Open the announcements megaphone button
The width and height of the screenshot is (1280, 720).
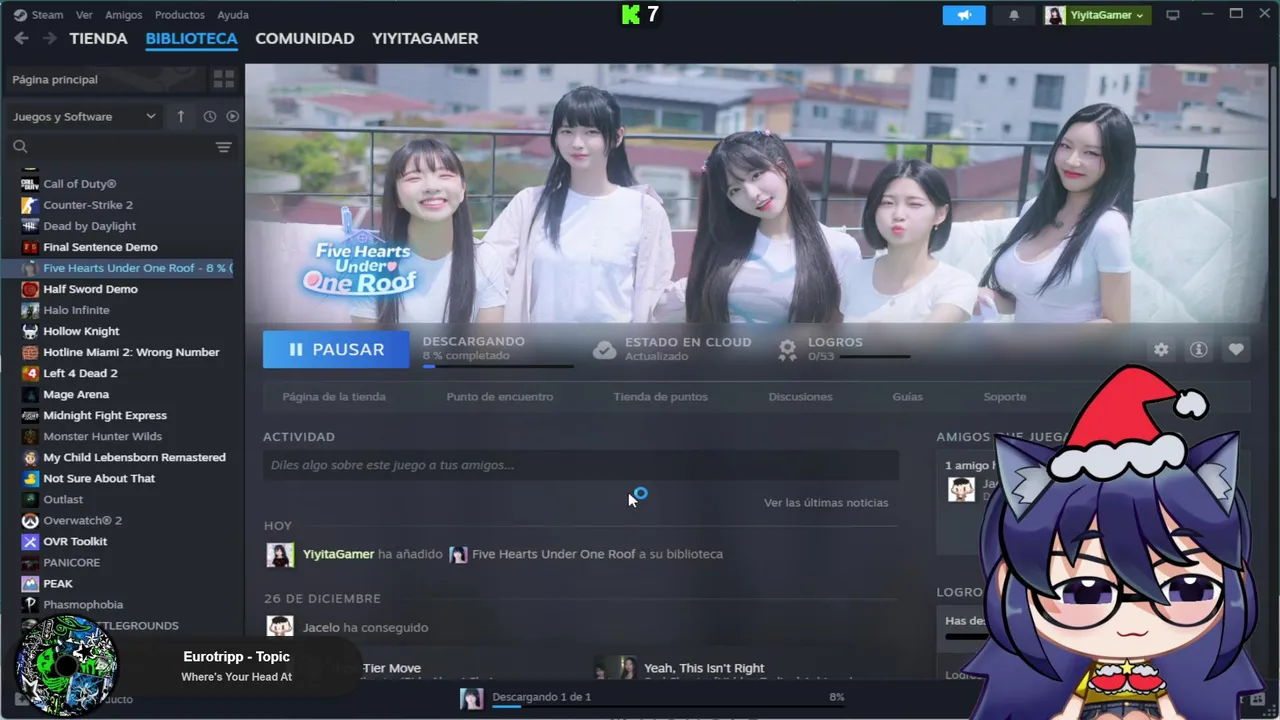point(964,15)
